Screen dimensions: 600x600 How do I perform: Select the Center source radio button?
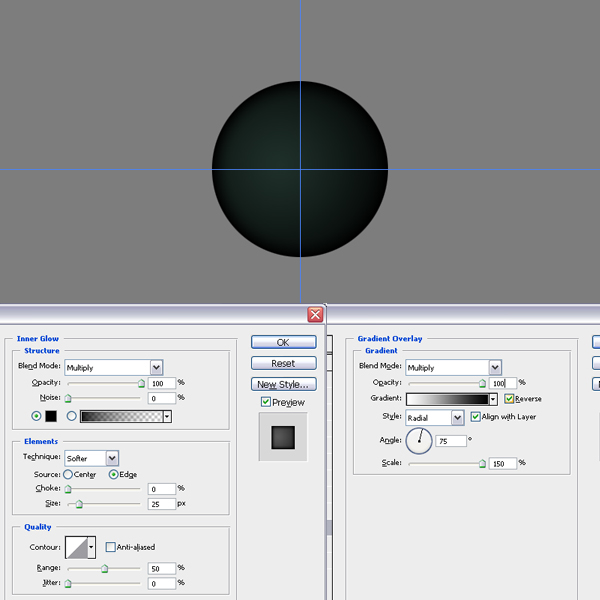(68, 474)
